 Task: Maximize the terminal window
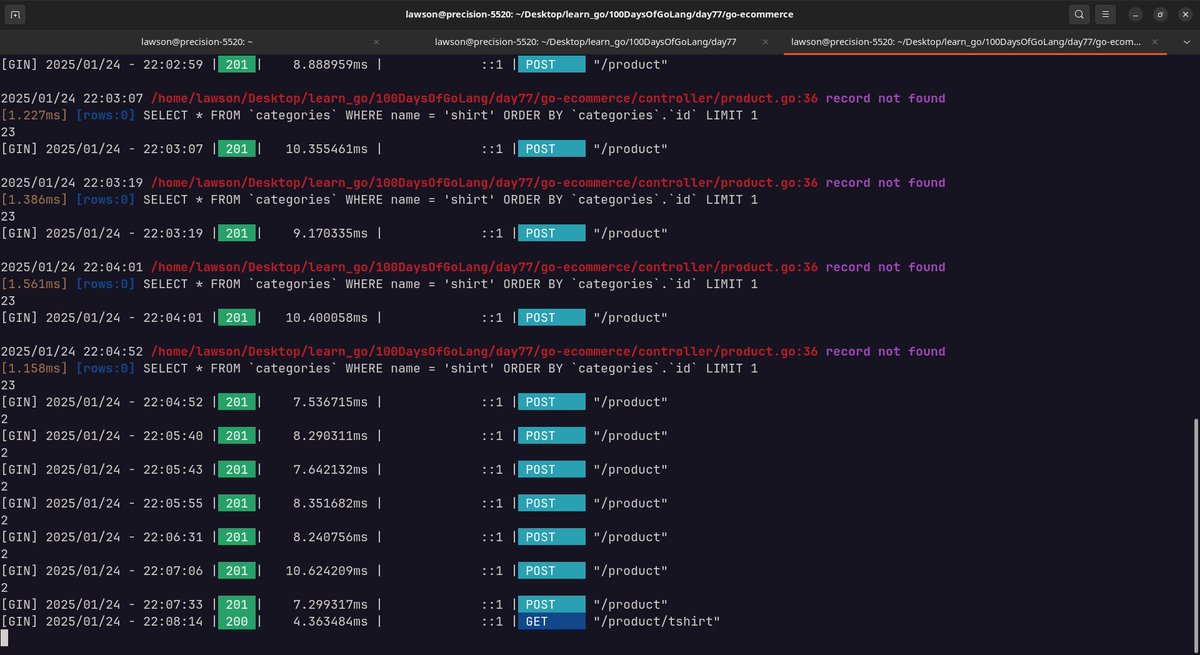[1159, 14]
